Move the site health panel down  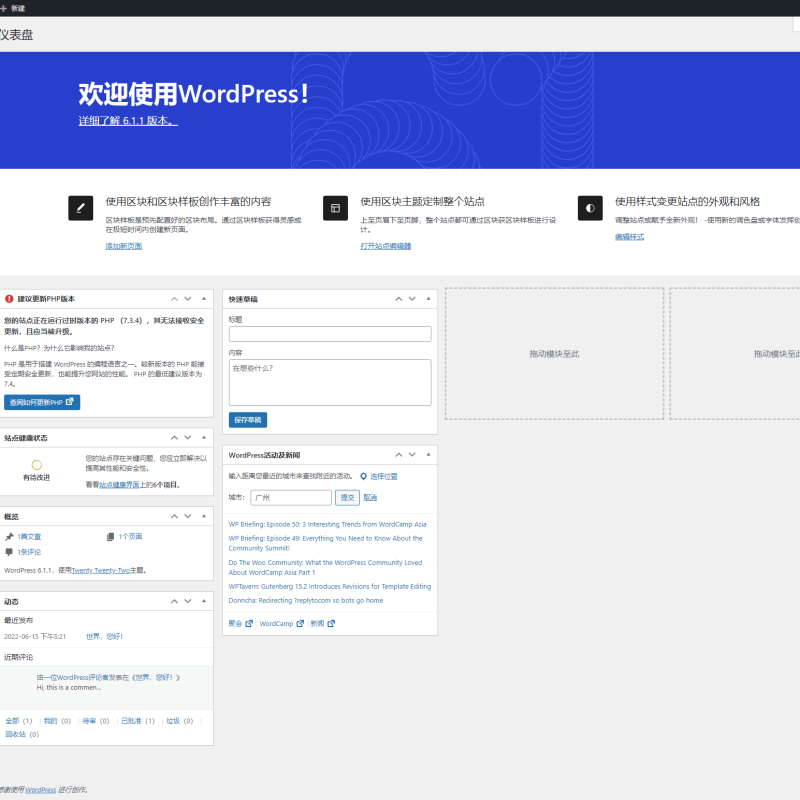188,438
